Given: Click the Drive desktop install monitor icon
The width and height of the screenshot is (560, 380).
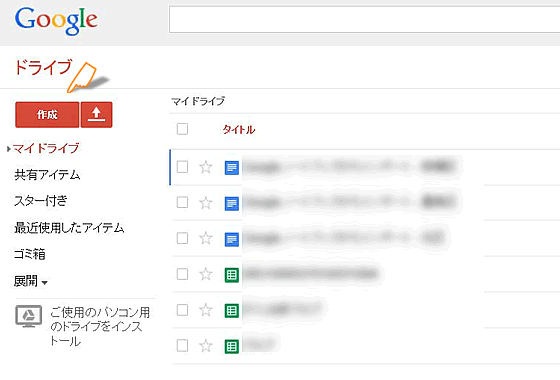Looking at the screenshot, I should coord(29,316).
